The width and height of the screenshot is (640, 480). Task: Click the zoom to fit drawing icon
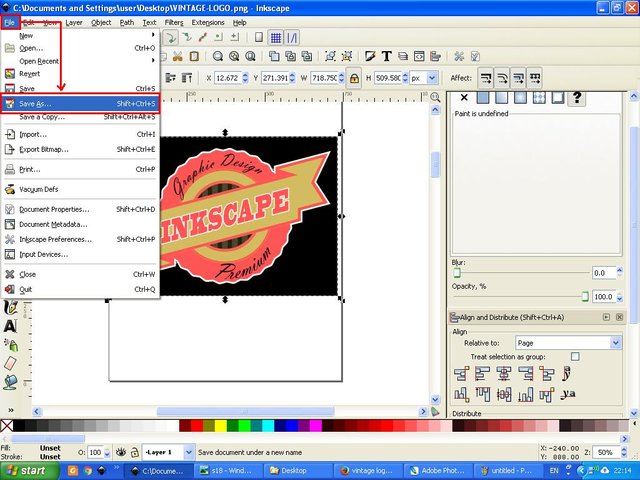coord(234,56)
